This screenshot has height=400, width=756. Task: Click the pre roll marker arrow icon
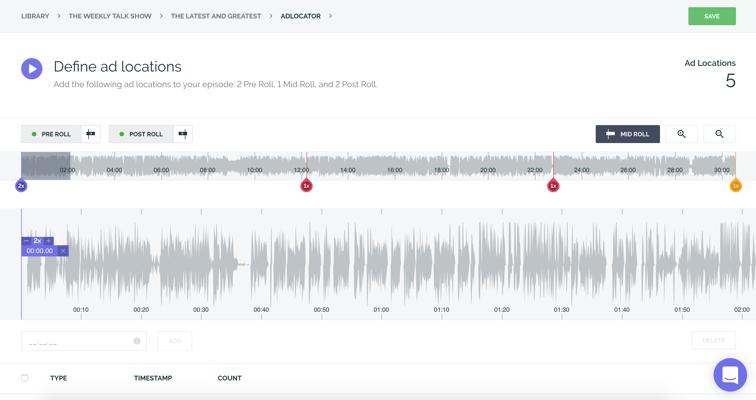[91, 134]
